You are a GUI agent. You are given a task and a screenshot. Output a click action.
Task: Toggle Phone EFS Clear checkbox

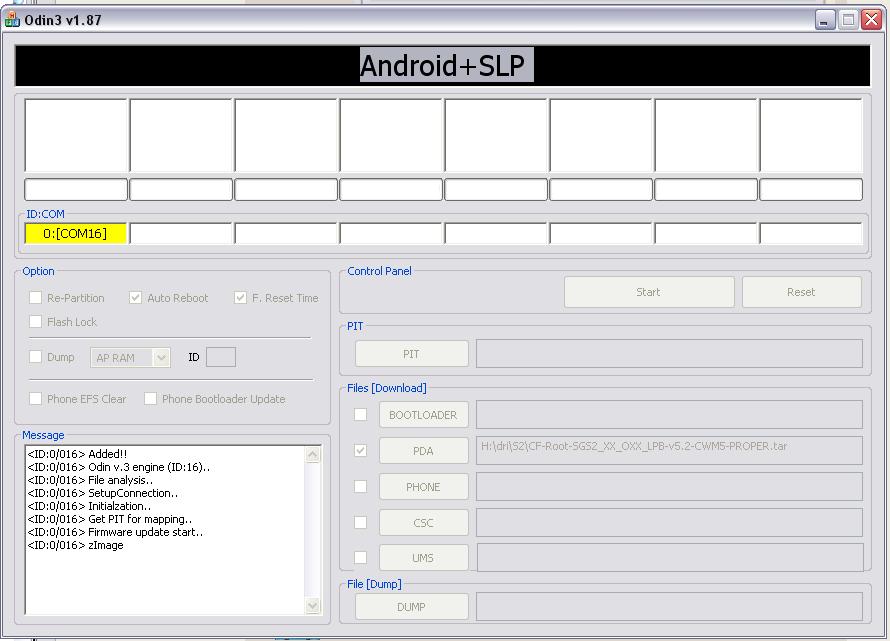[35, 399]
